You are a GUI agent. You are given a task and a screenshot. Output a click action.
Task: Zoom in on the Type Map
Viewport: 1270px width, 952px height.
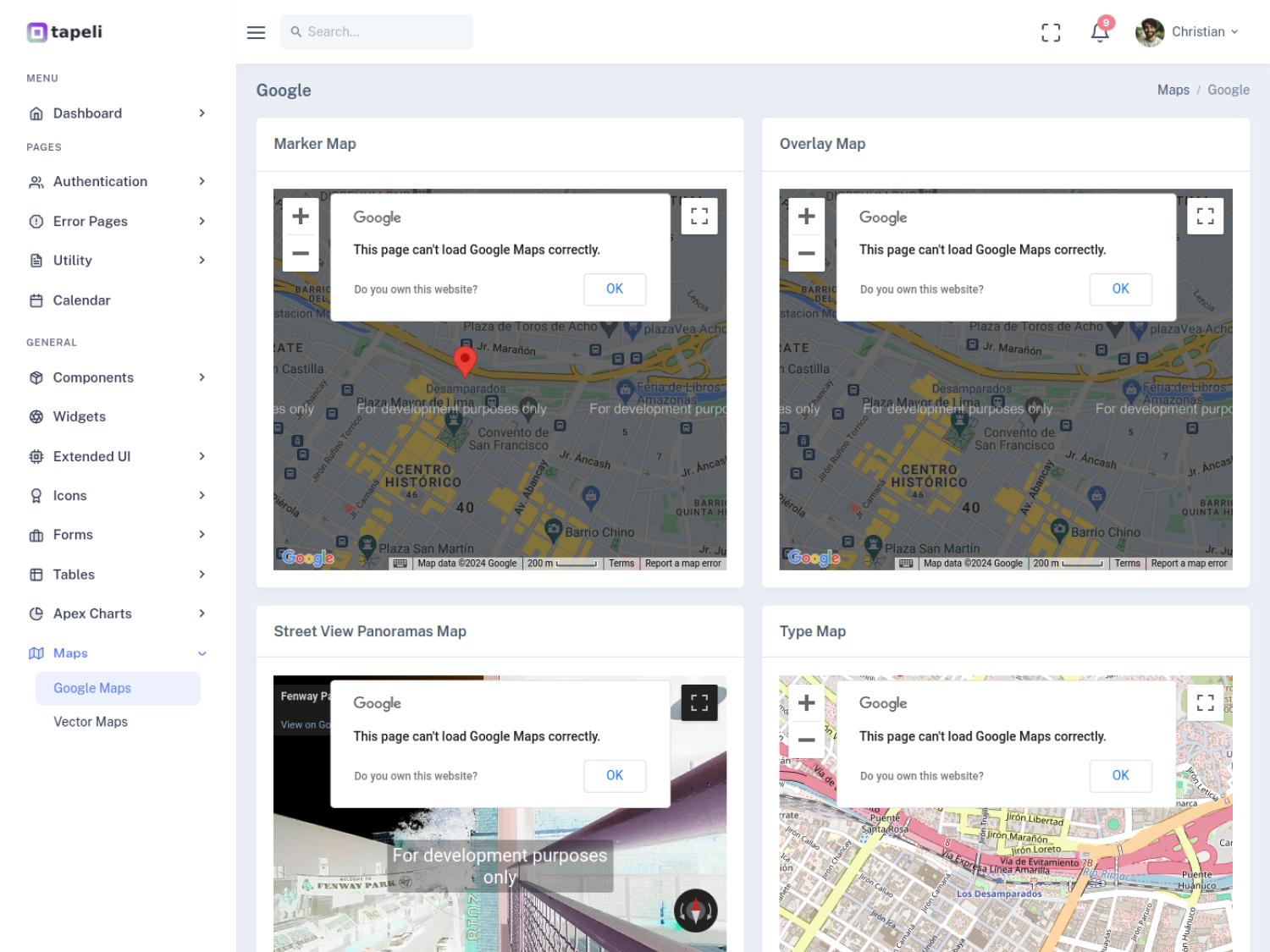(807, 703)
